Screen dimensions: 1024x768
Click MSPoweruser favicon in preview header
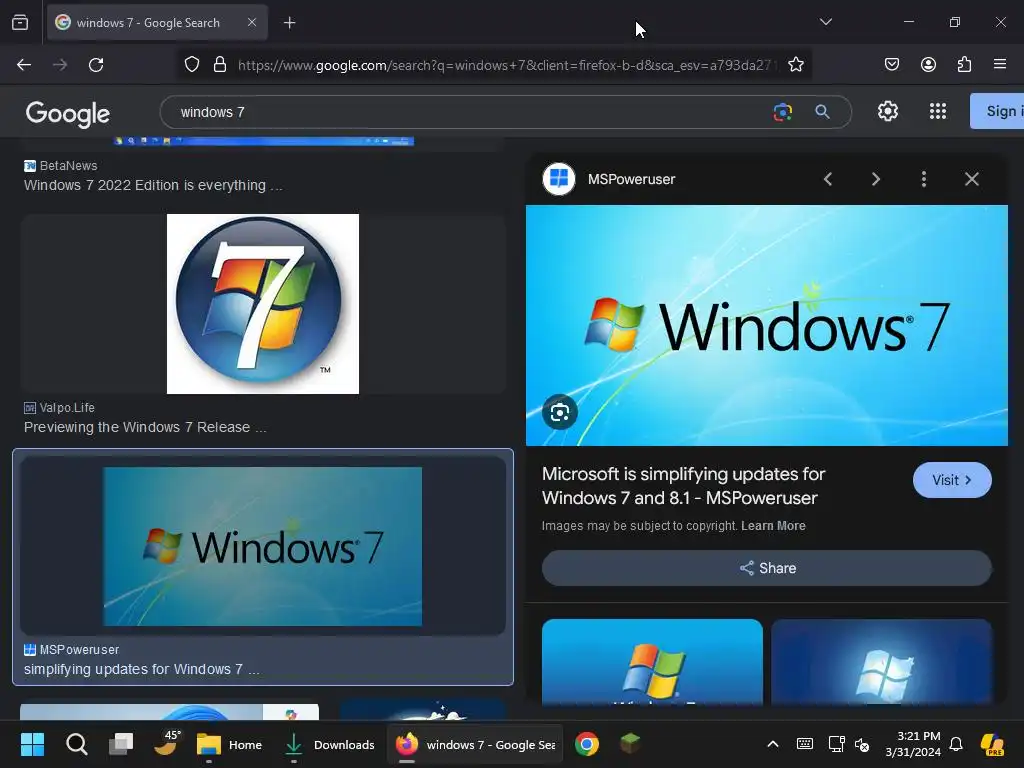click(559, 179)
